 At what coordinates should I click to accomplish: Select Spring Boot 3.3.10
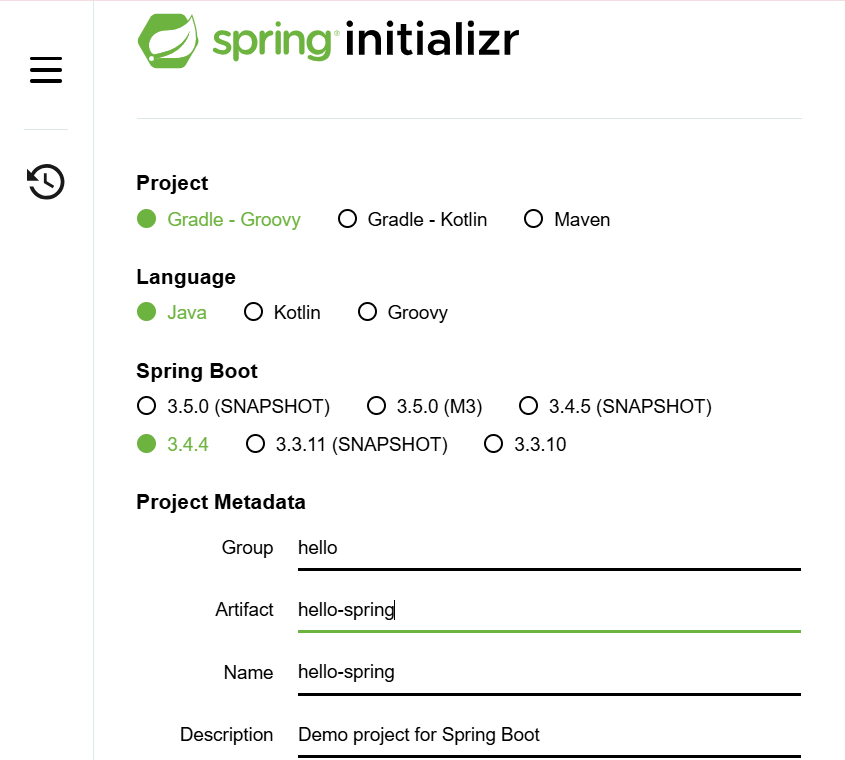click(x=525, y=444)
